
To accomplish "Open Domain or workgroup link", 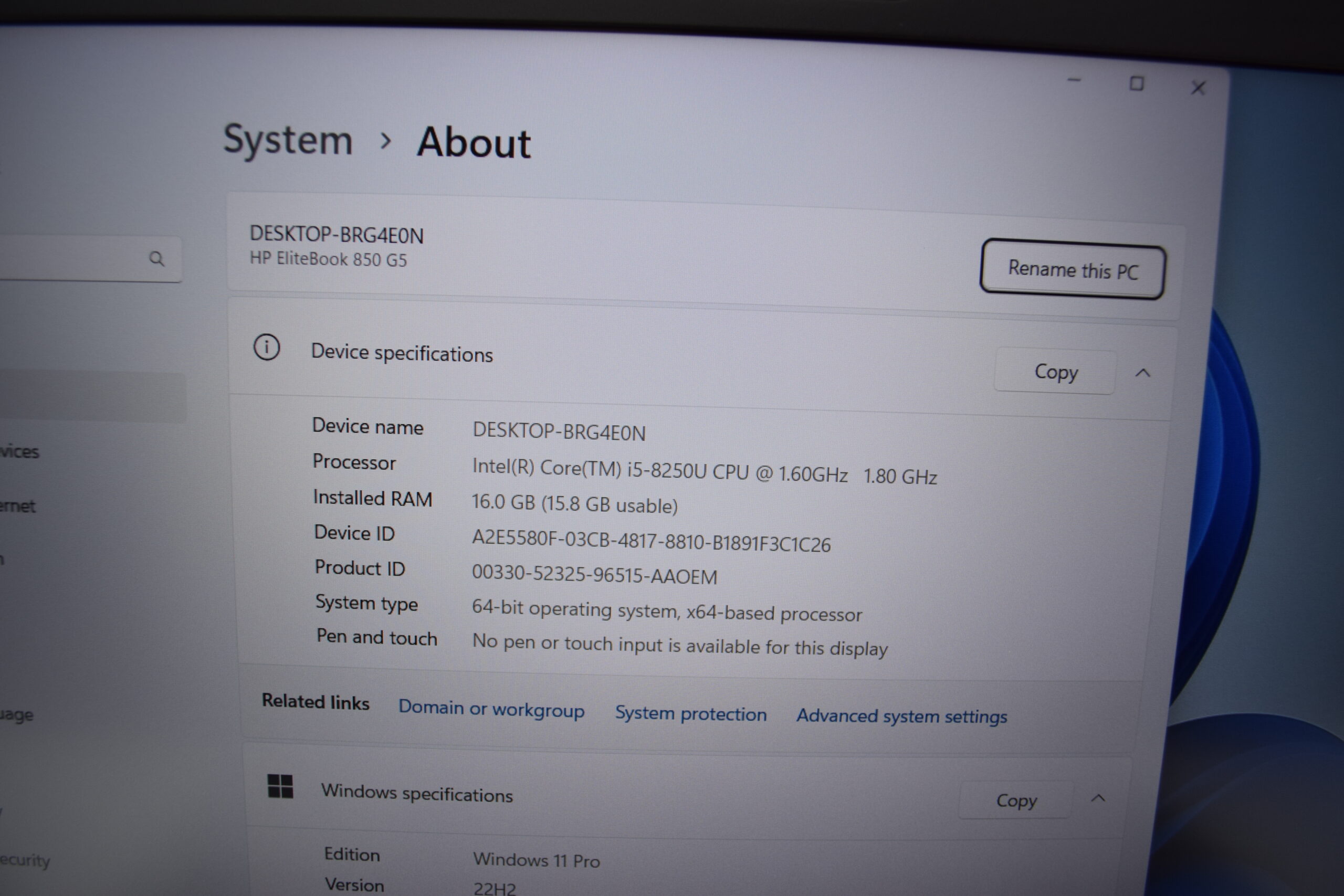I will (491, 709).
